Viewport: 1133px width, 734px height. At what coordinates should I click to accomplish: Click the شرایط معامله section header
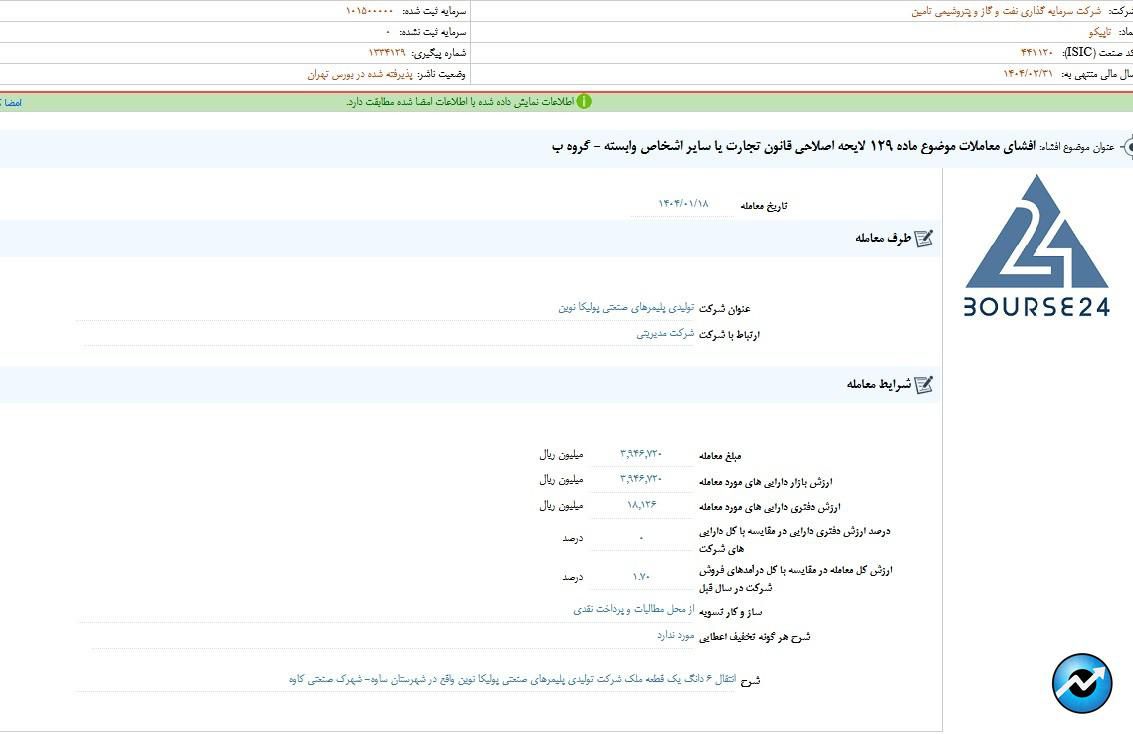[x=879, y=384]
